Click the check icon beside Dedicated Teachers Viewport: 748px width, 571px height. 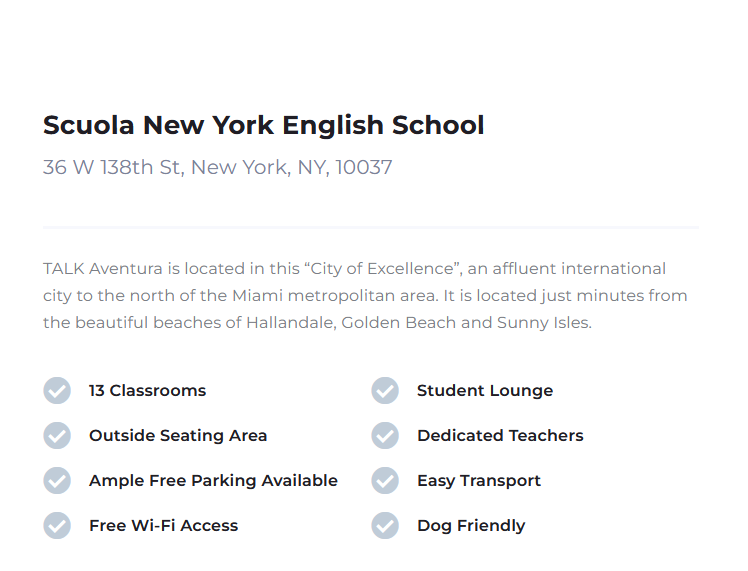click(x=385, y=436)
